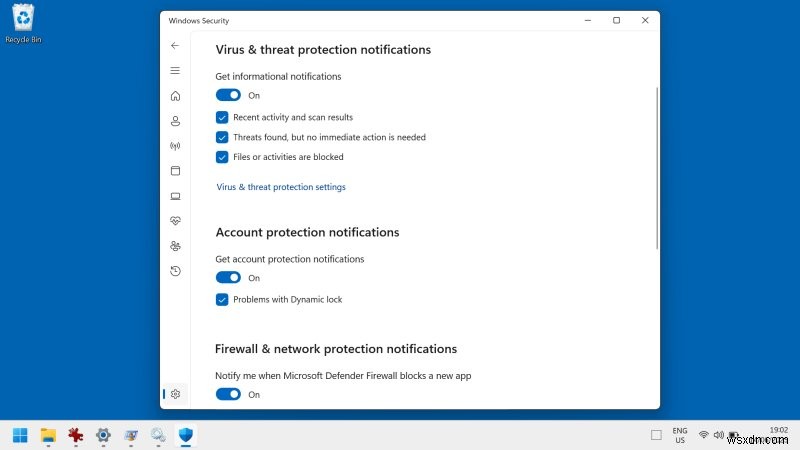Click Firewall & network protection notifications heading
The width and height of the screenshot is (800, 450).
pyautogui.click(x=336, y=349)
